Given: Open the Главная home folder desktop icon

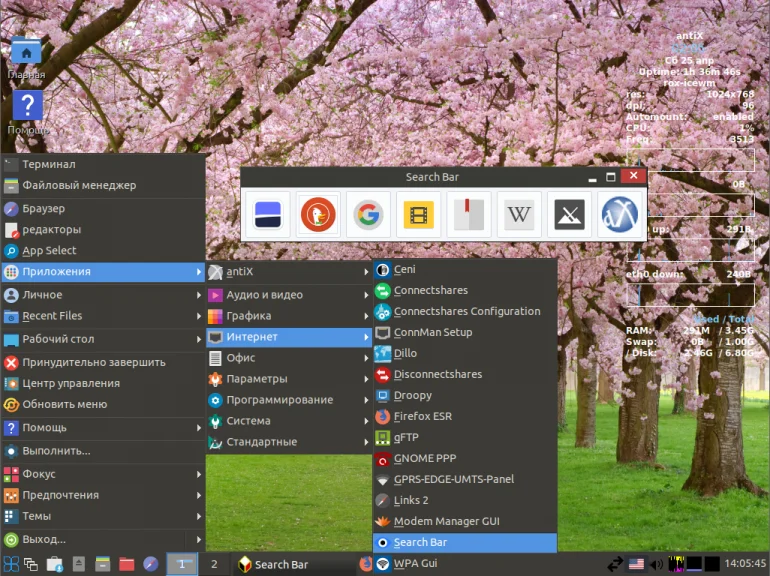Looking at the screenshot, I should coord(26,52).
